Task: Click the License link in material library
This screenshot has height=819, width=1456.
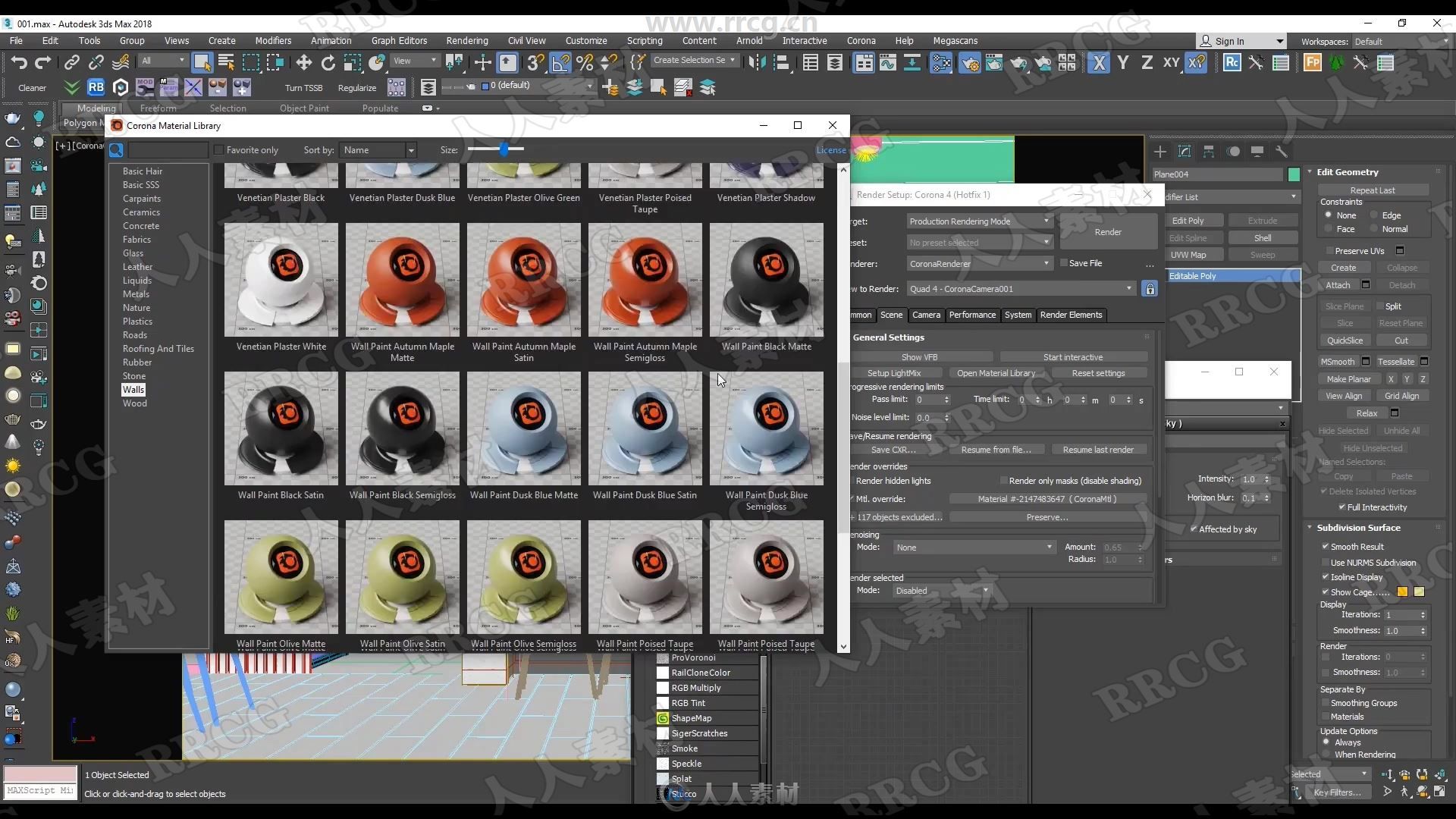Action: point(831,150)
